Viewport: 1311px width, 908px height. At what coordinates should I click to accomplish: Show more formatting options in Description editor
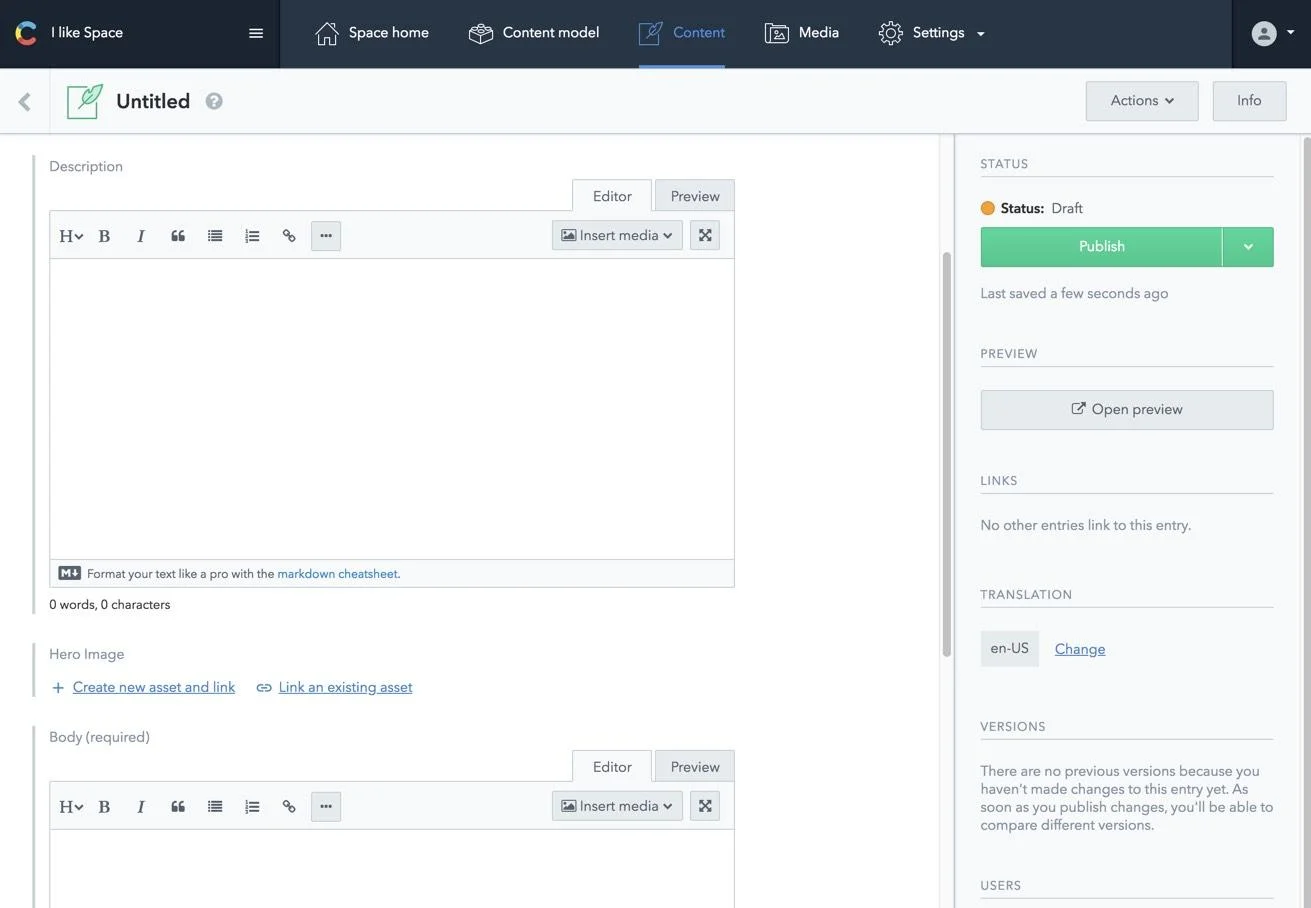326,236
